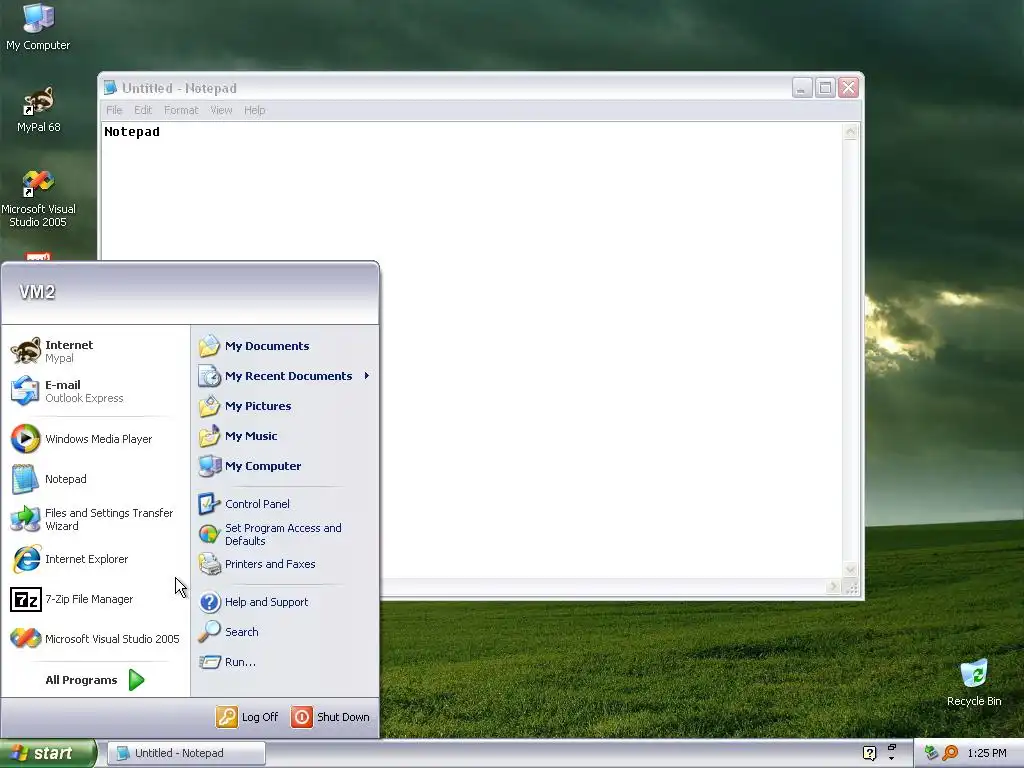The height and width of the screenshot is (768, 1024).
Task: Click the Notepad title bar icon
Action: point(110,88)
